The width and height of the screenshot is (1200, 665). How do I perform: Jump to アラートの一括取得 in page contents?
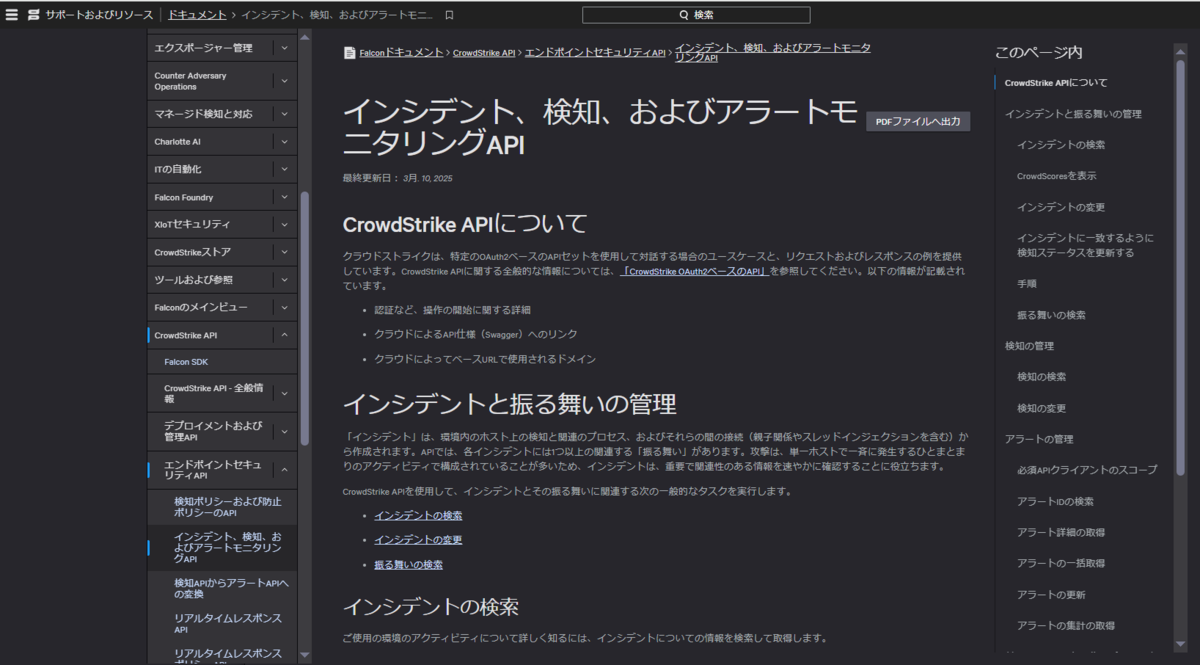coord(1061,563)
